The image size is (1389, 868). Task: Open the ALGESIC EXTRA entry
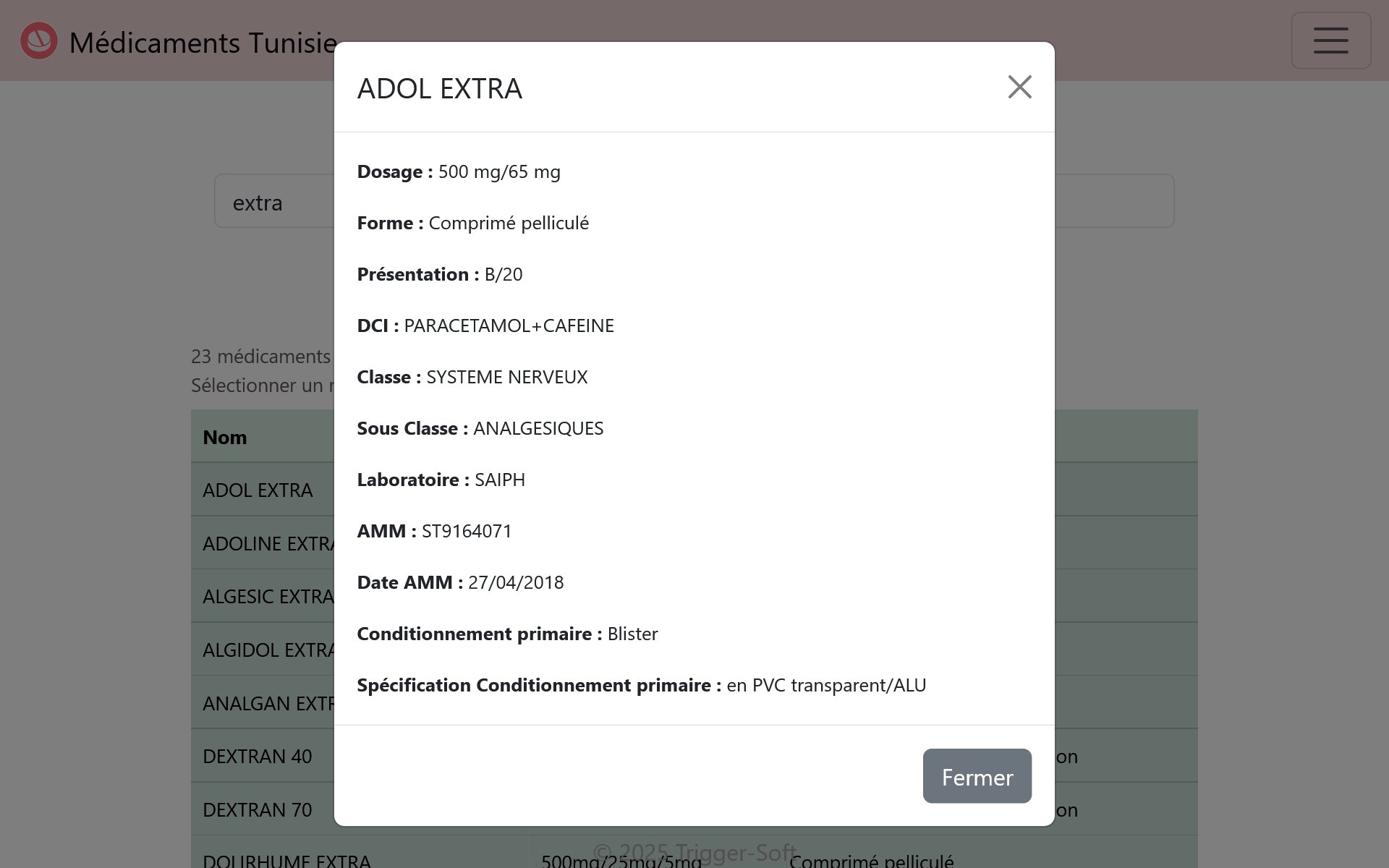point(268,597)
